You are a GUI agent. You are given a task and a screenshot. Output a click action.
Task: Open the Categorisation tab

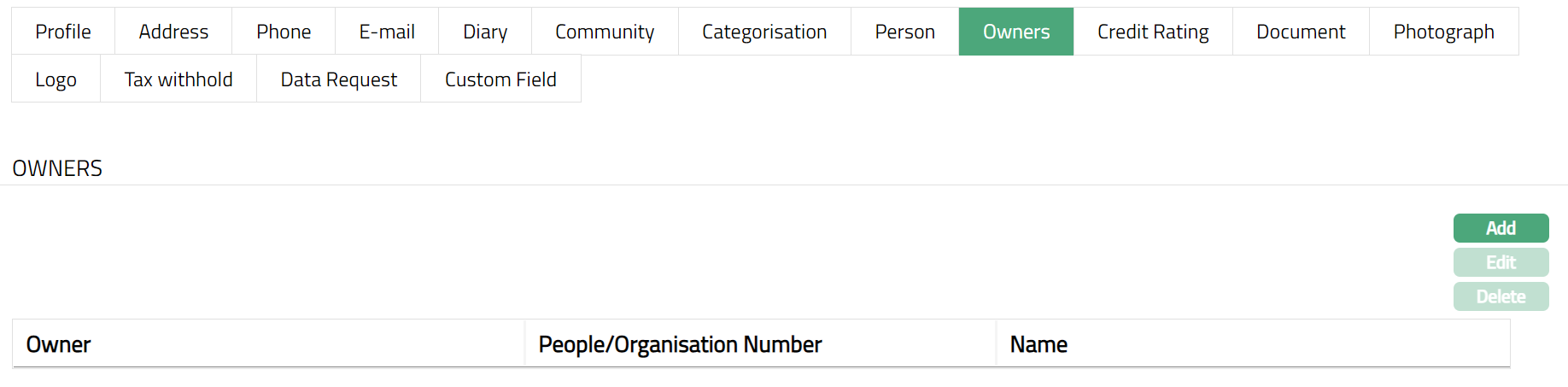pyautogui.click(x=764, y=32)
